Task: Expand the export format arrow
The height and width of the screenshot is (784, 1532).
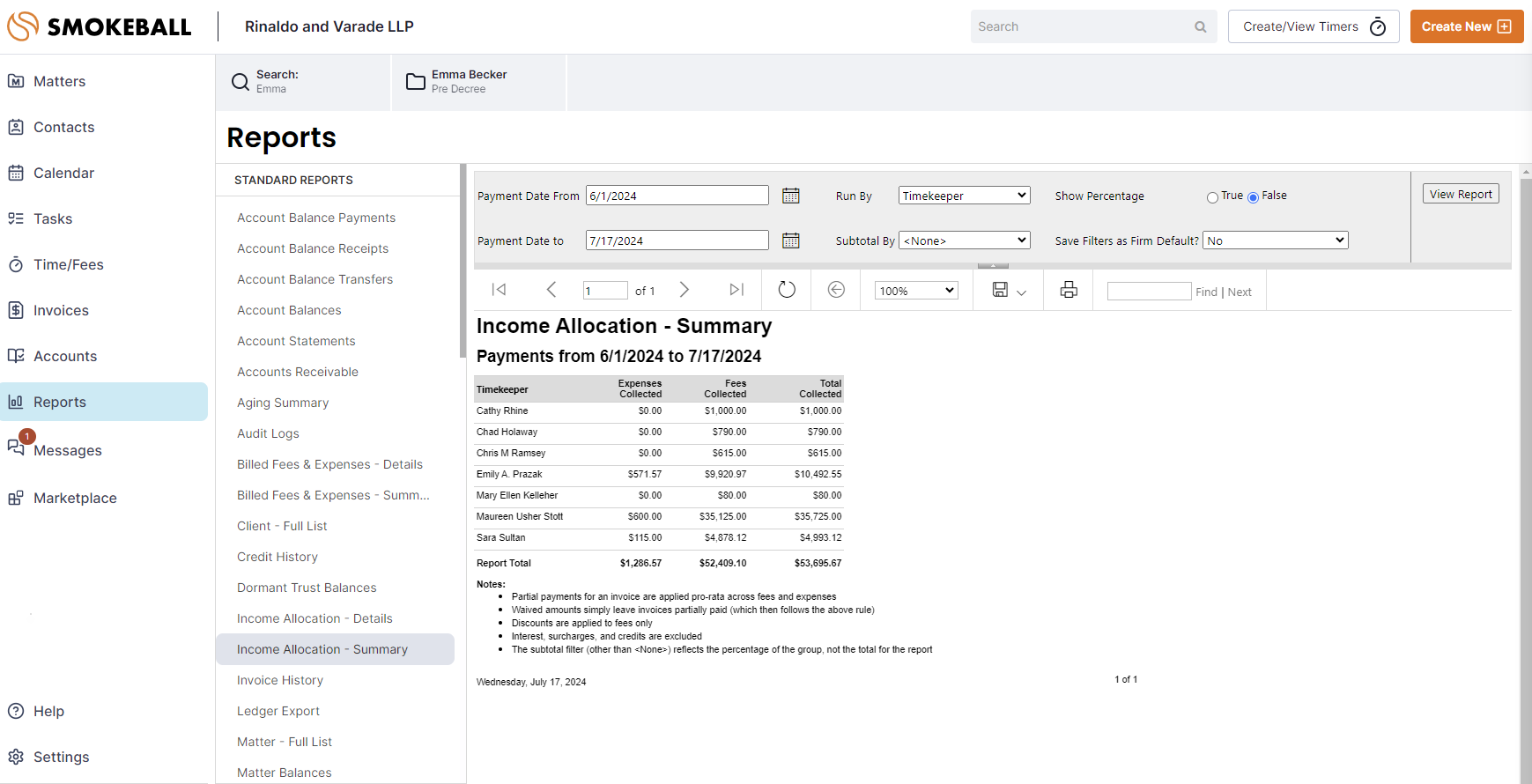Action: (x=1021, y=292)
